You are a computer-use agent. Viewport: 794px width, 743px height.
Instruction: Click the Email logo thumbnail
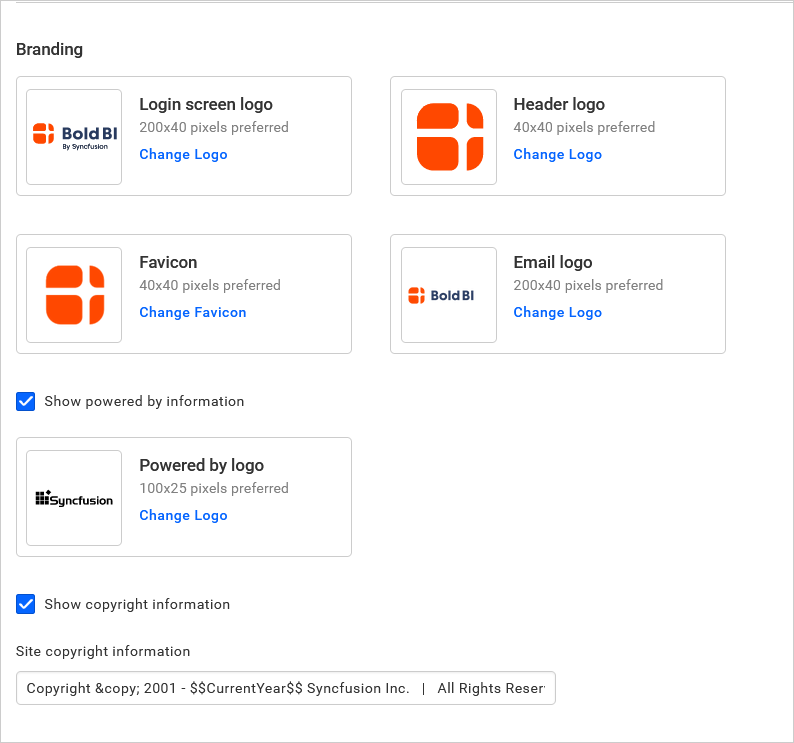[449, 295]
